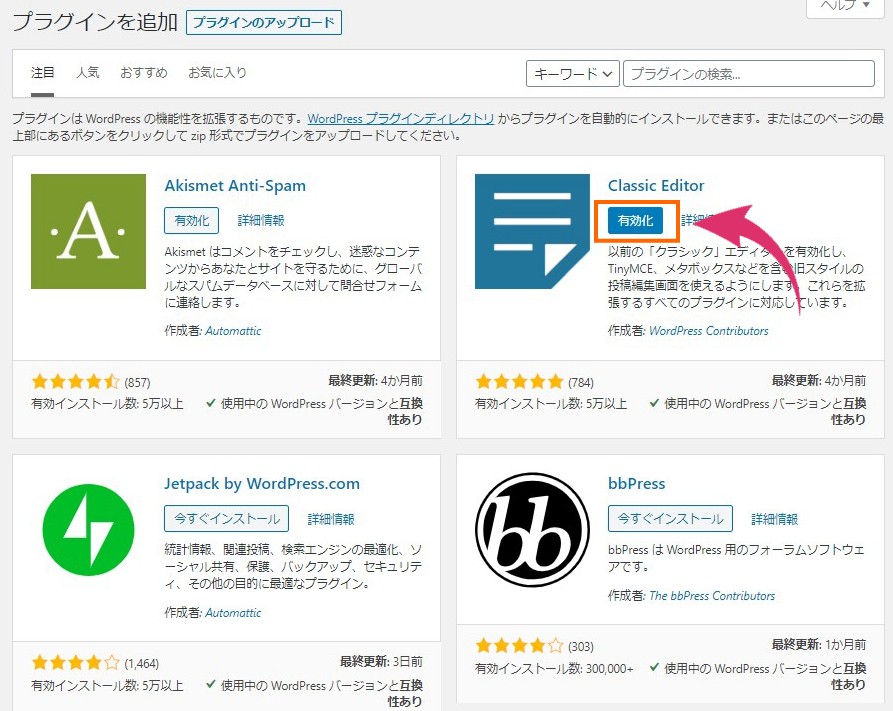This screenshot has height=711, width=893.
Task: Open the WordPress プラグインディレクトリ link
Action: [x=401, y=118]
